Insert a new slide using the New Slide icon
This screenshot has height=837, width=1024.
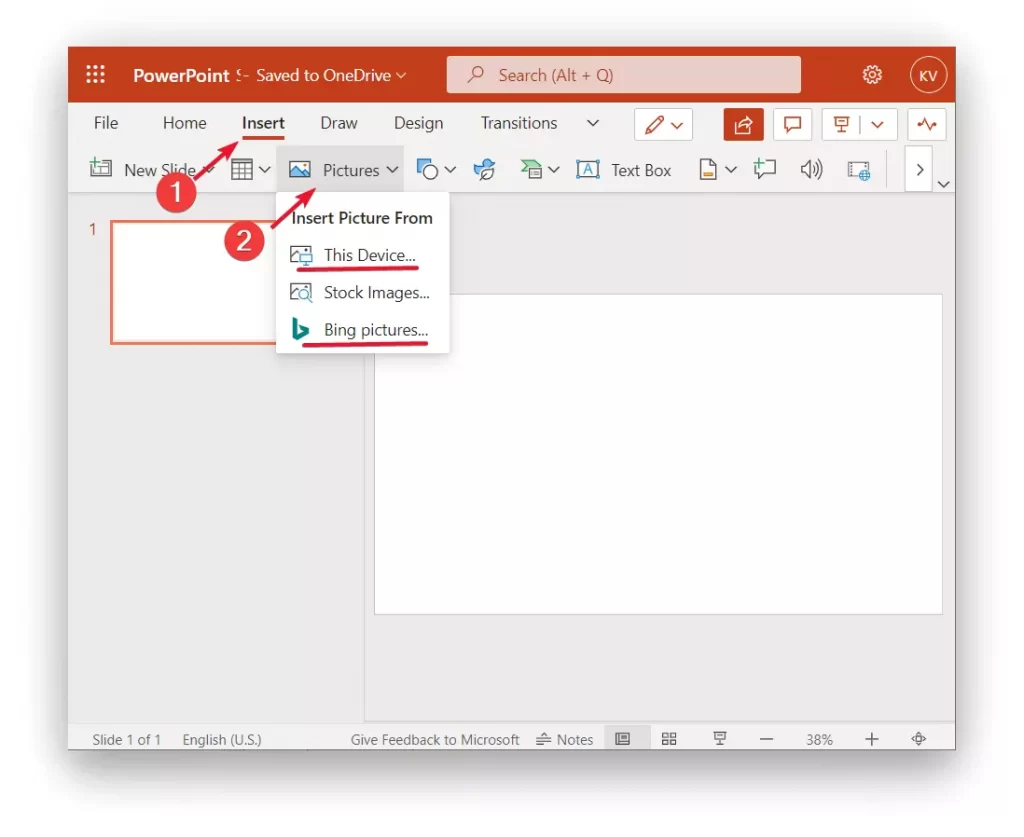click(x=101, y=168)
